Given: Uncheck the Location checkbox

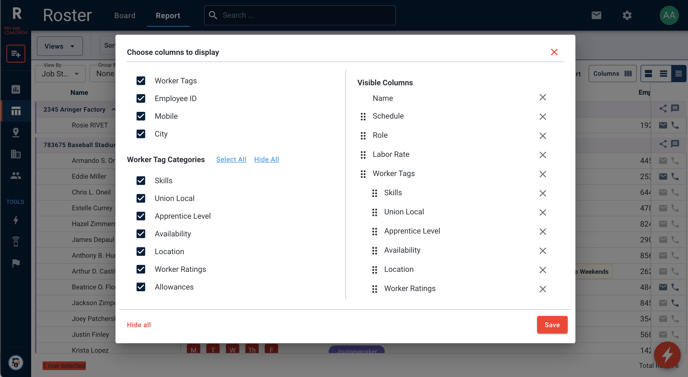Looking at the screenshot, I should tap(140, 251).
